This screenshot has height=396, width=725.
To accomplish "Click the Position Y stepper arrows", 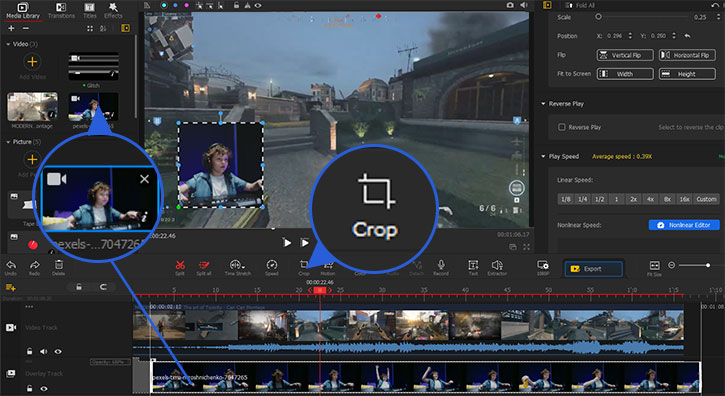I will [x=674, y=36].
